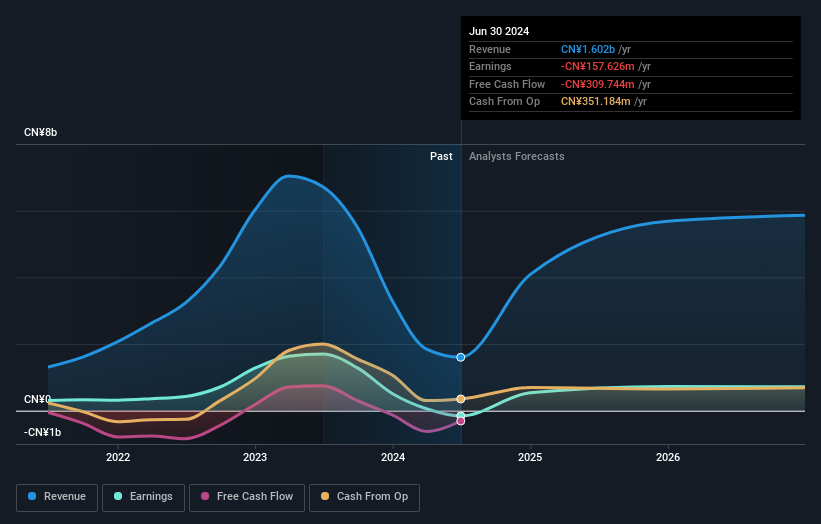Click the blue Revenue data point marker

coord(461,357)
